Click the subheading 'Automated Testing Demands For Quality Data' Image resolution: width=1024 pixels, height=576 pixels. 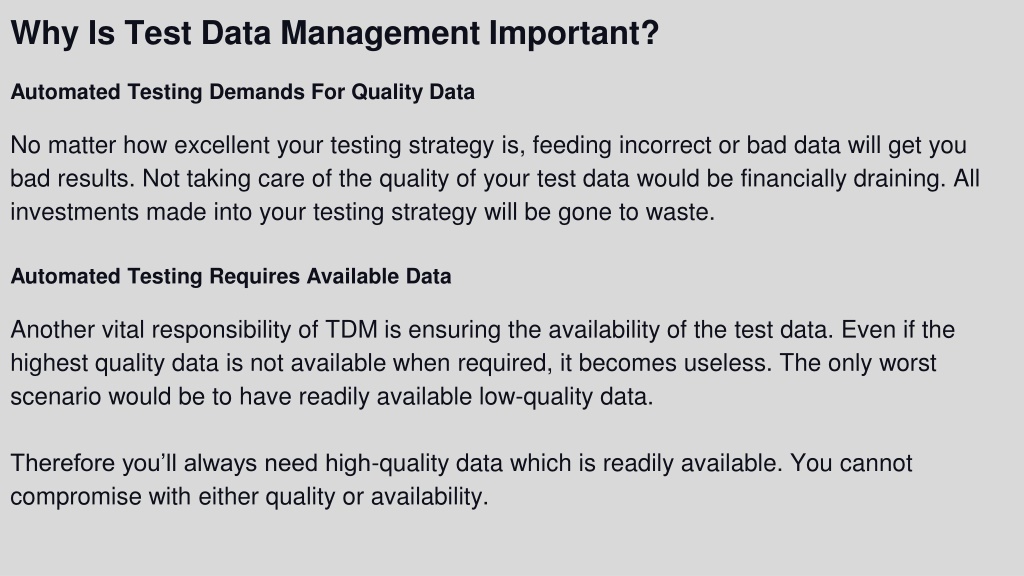[x=242, y=92]
